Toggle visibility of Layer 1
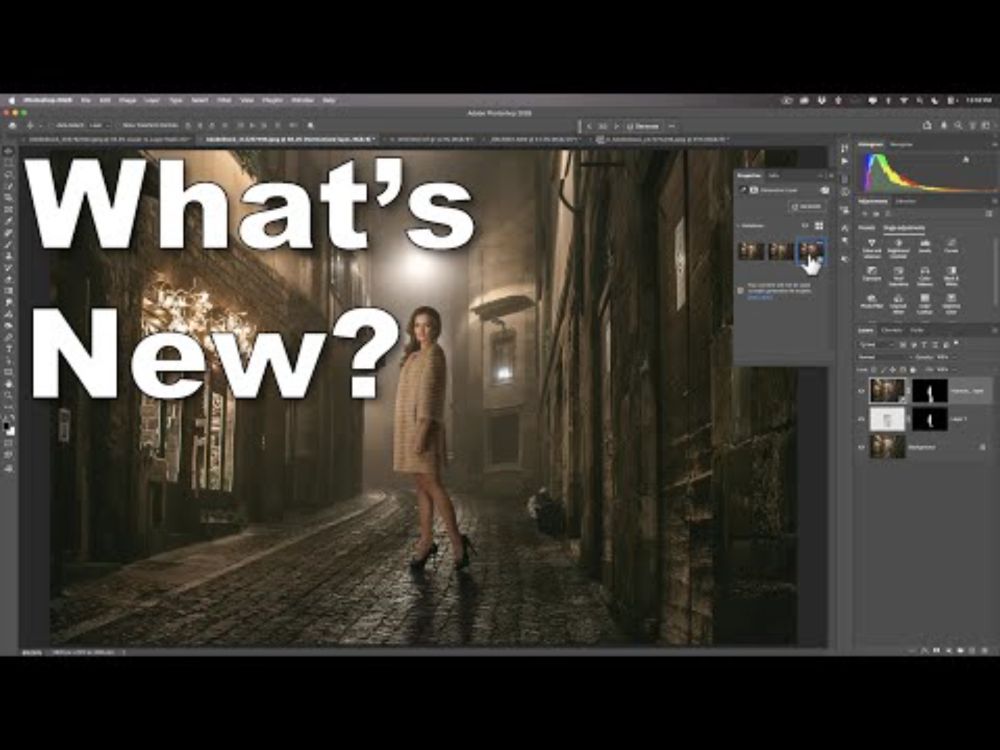 861,419
